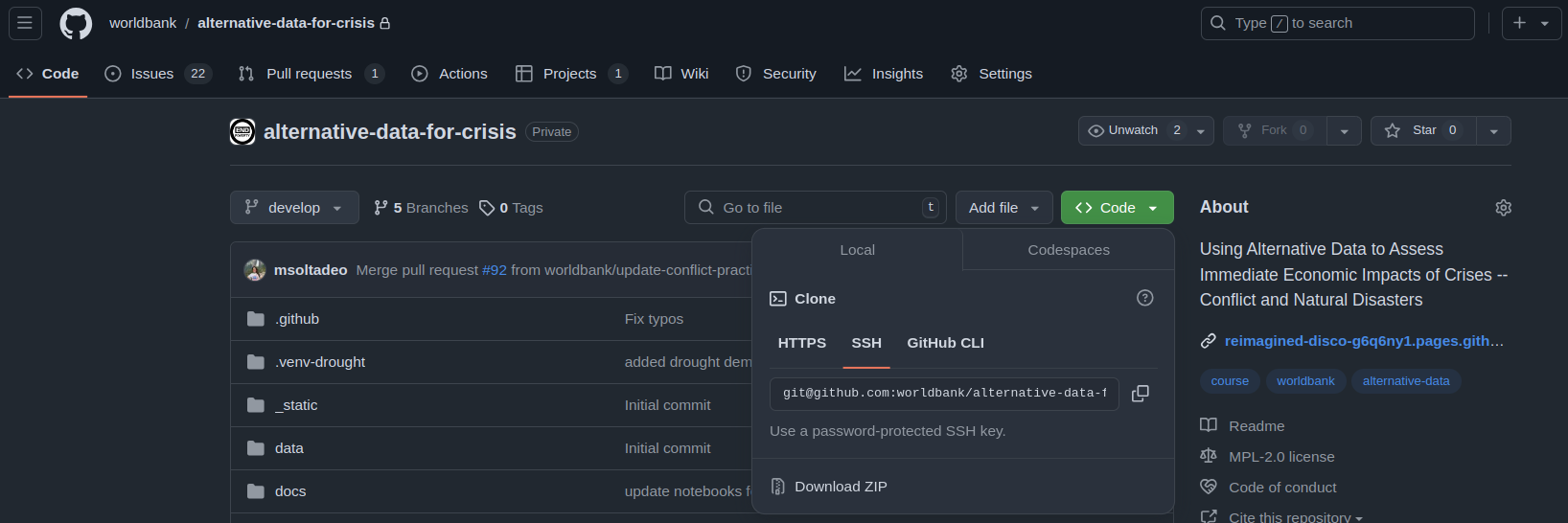
Task: Switch to the HTTPS clone tab
Action: [801, 343]
